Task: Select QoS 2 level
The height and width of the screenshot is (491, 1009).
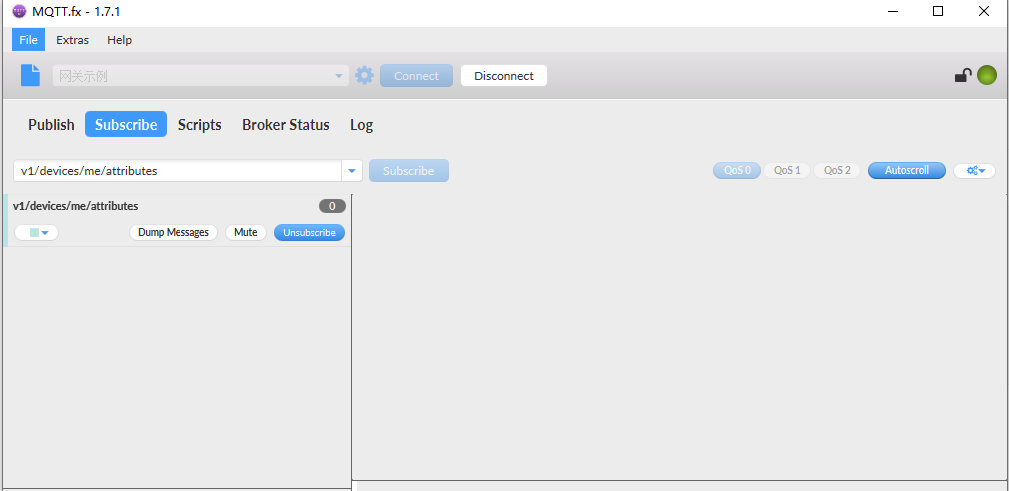Action: (x=837, y=171)
